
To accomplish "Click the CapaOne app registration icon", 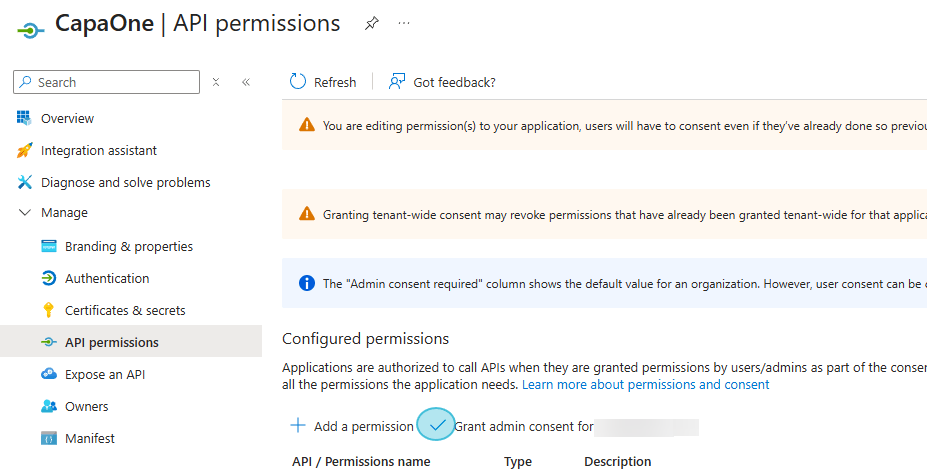I will 30,29.
